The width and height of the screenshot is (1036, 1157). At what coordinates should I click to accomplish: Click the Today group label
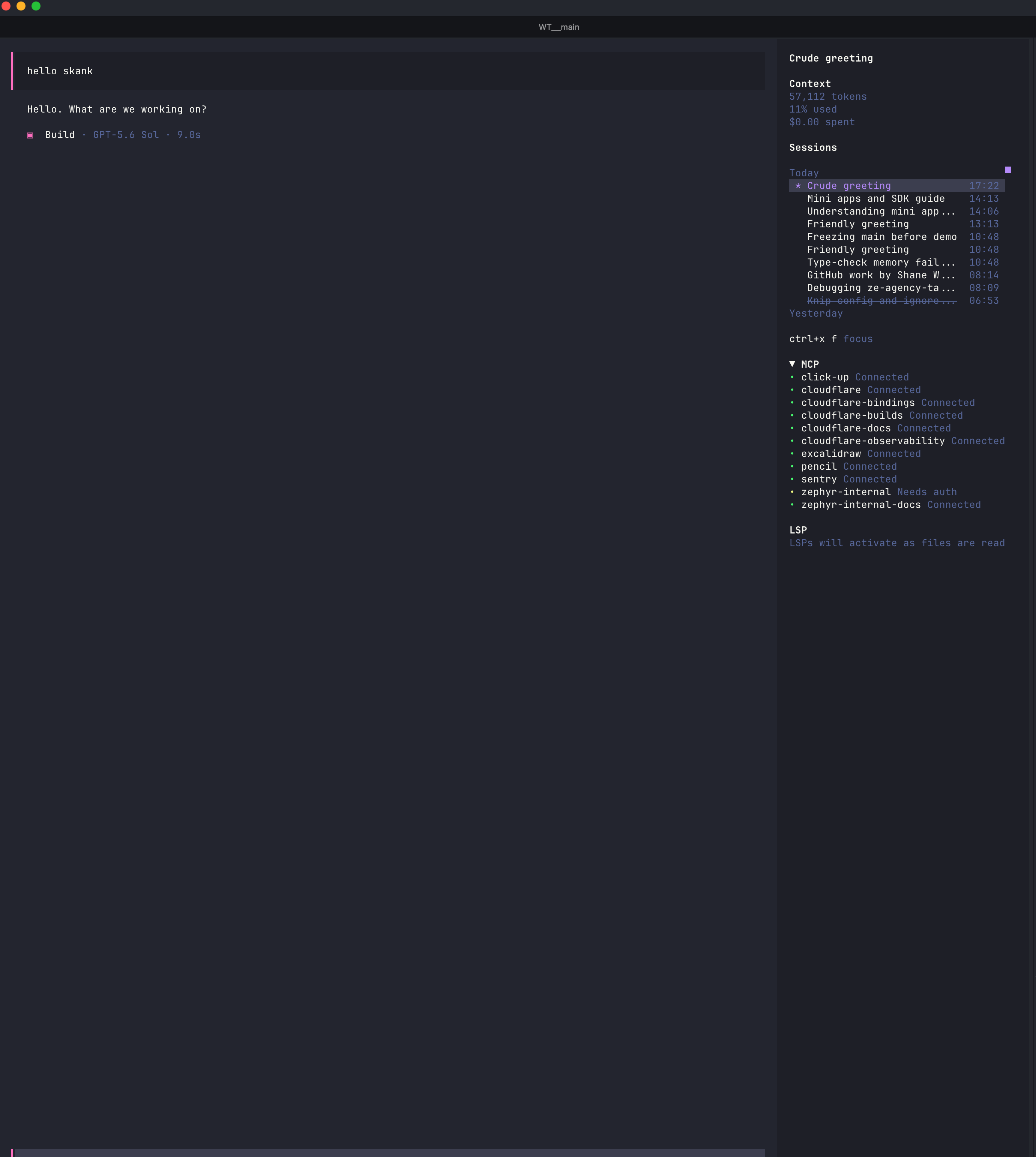pyautogui.click(x=804, y=173)
